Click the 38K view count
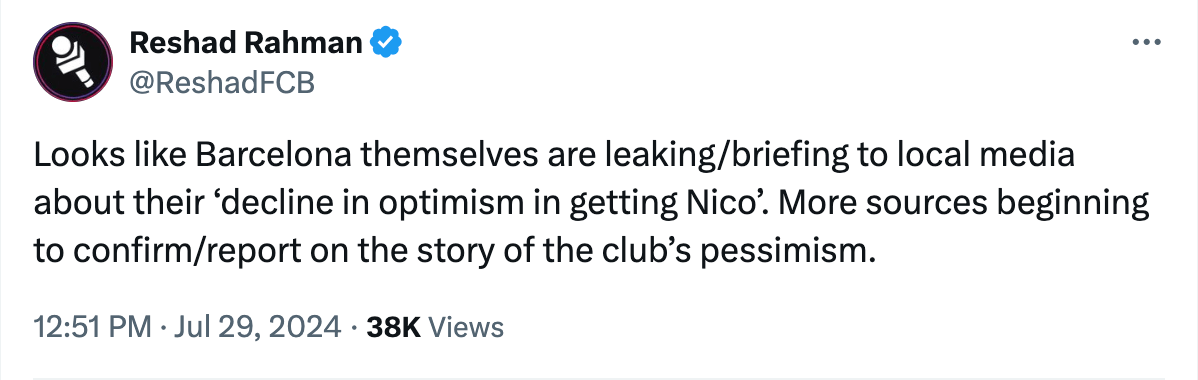 point(393,326)
